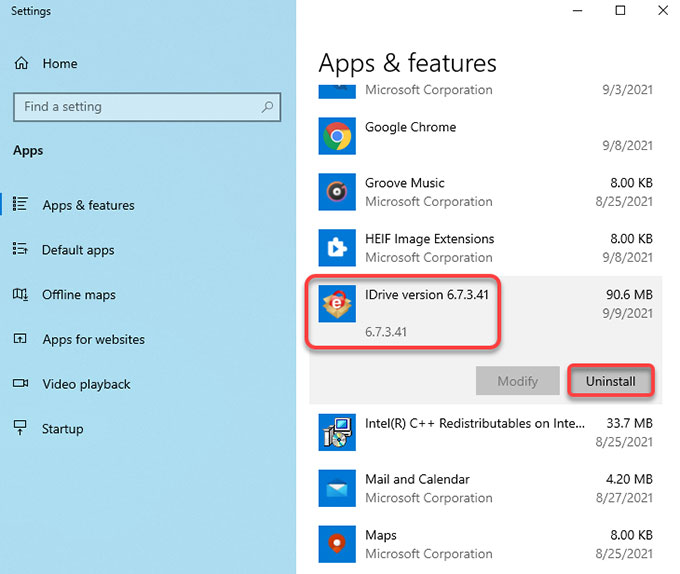Screen dimensions: 680x574
Task: Click the 9/9/2021 install date
Action: click(627, 313)
